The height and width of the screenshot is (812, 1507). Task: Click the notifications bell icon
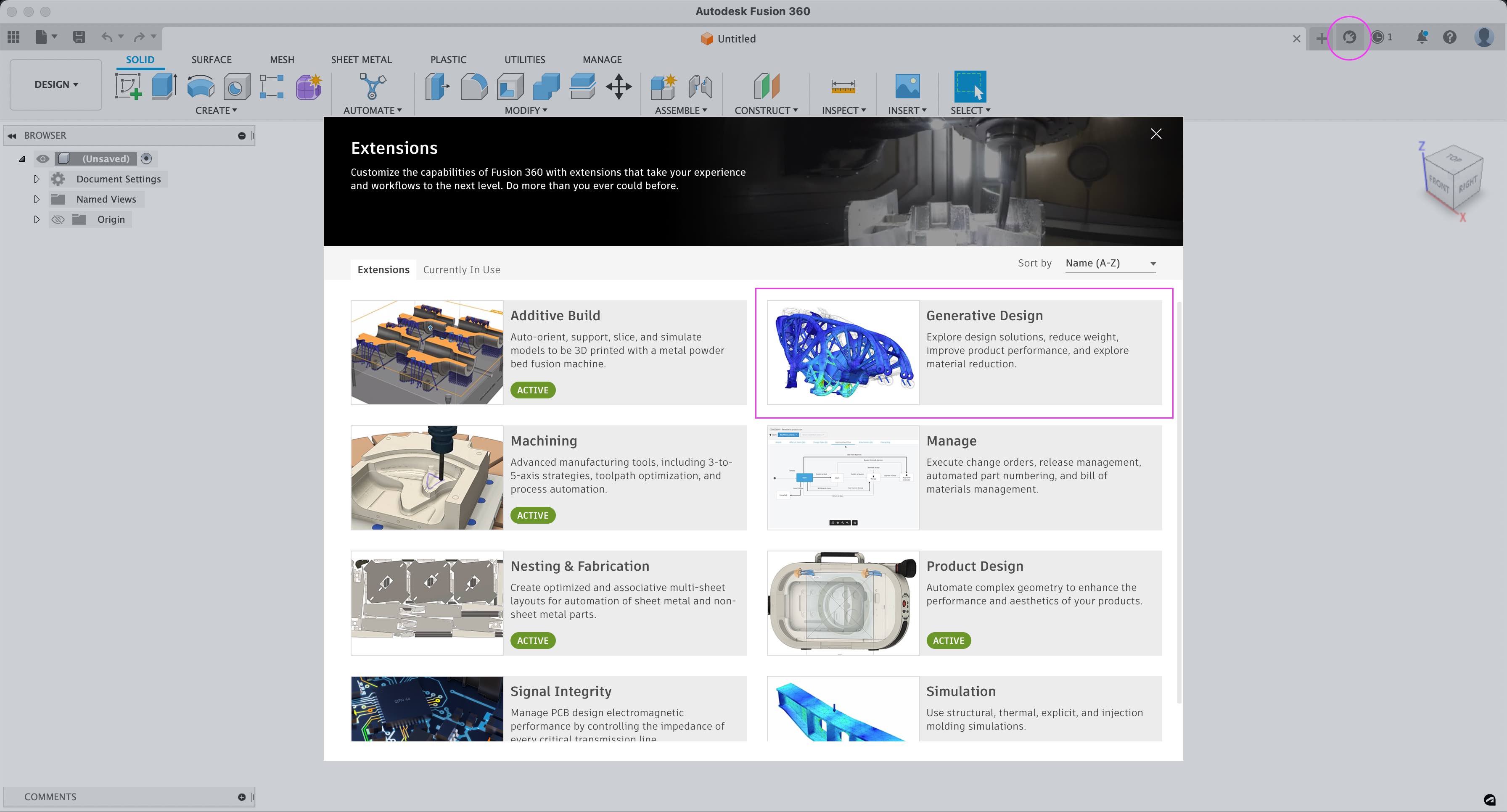tap(1422, 37)
